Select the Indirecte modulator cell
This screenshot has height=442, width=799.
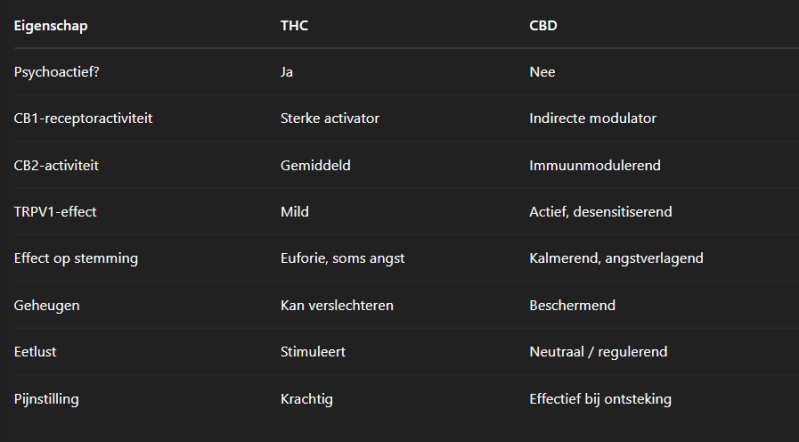pyautogui.click(x=592, y=118)
